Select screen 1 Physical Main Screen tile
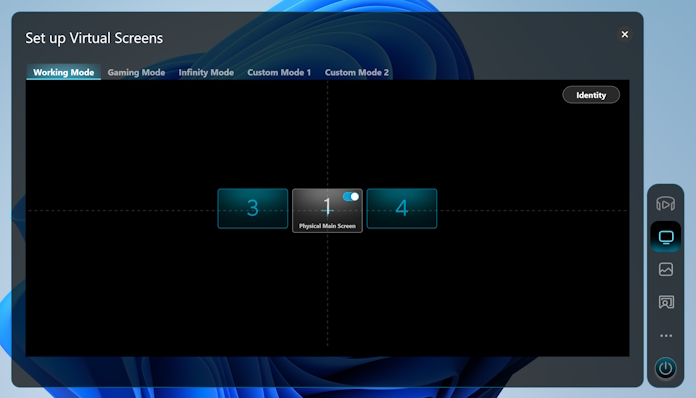Image resolution: width=696 pixels, height=398 pixels. pos(327,211)
